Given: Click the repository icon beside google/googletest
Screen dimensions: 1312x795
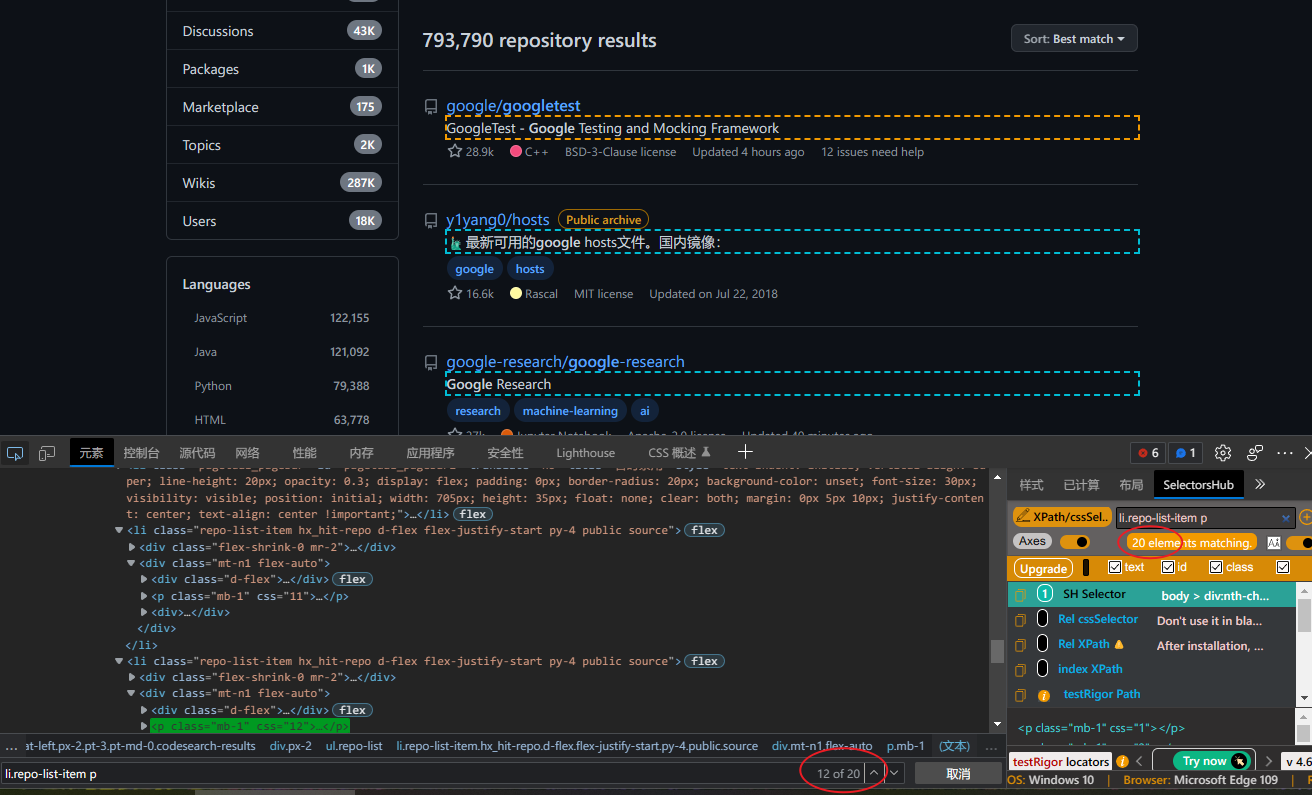Looking at the screenshot, I should (x=431, y=106).
